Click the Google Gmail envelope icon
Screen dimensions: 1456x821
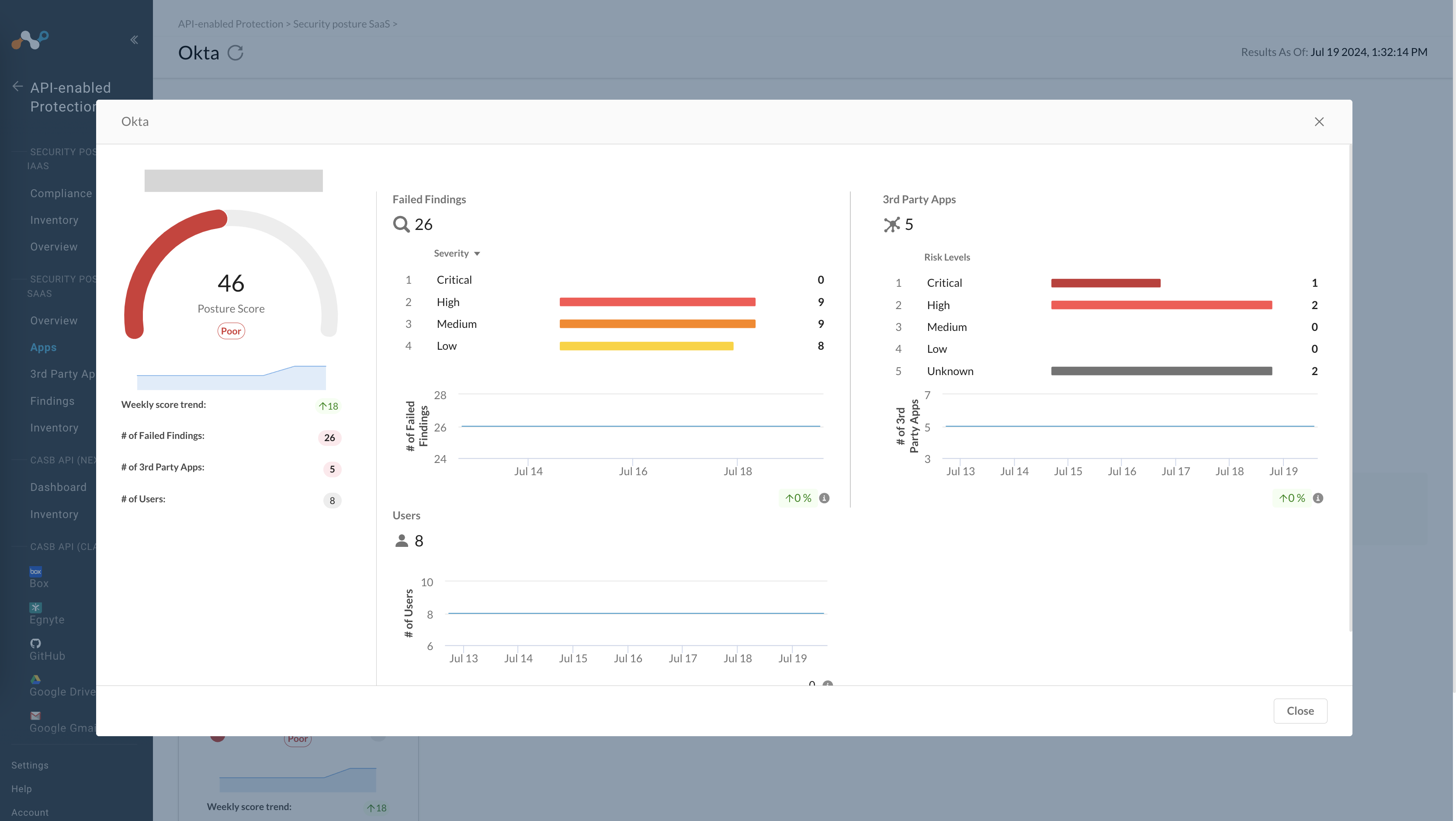click(35, 715)
